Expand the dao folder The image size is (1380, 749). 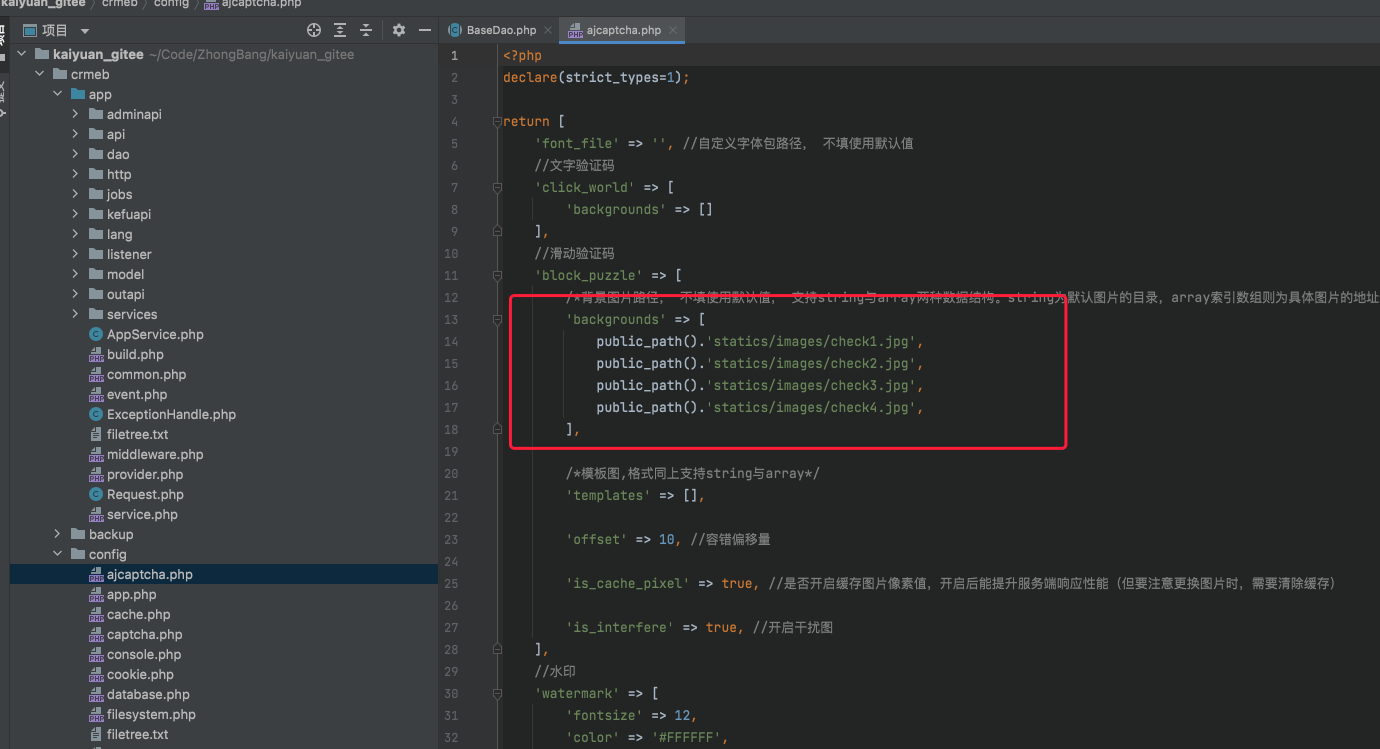(76, 154)
